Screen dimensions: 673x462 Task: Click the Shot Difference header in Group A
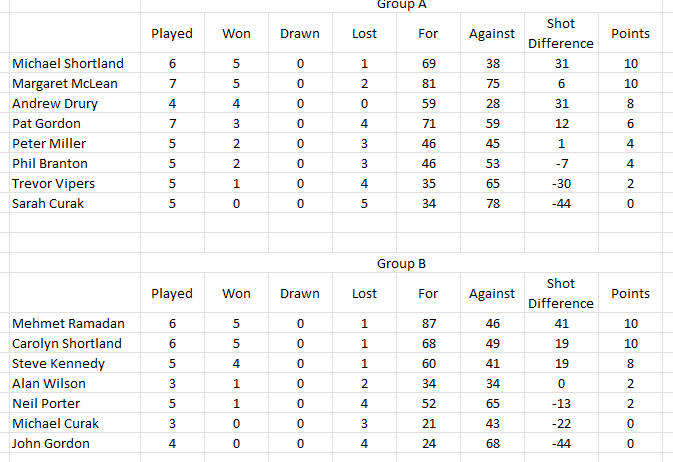tap(561, 33)
